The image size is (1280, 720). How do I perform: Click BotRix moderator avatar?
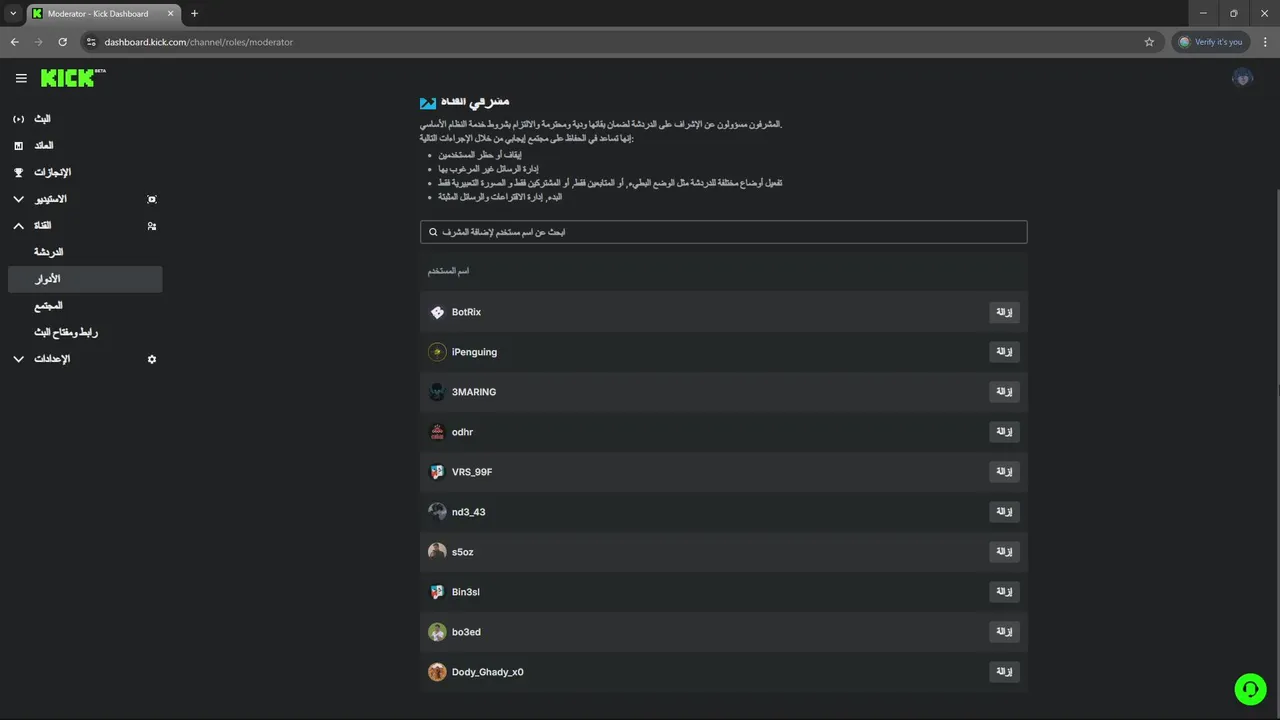437,312
